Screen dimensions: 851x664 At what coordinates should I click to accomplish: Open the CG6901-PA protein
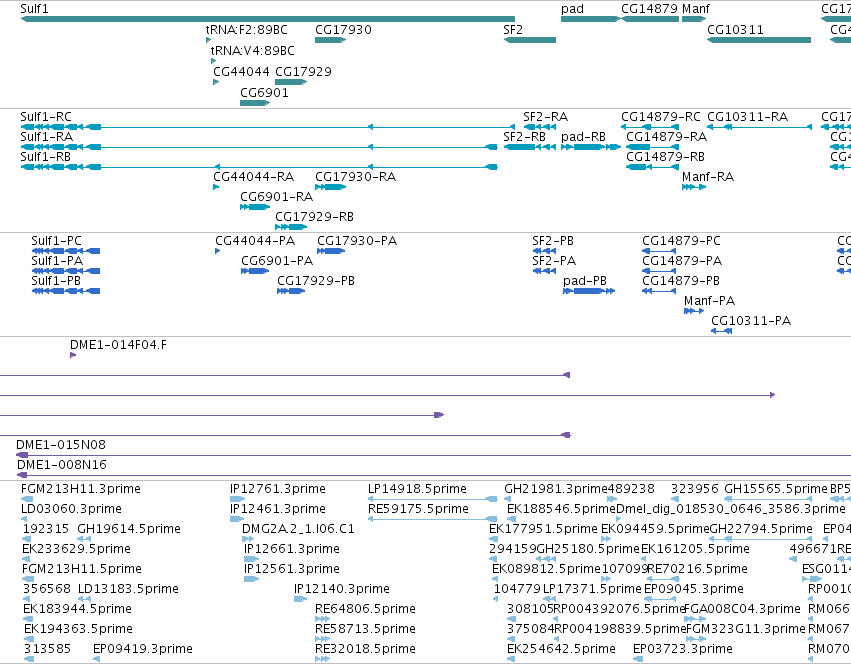pyautogui.click(x=255, y=271)
